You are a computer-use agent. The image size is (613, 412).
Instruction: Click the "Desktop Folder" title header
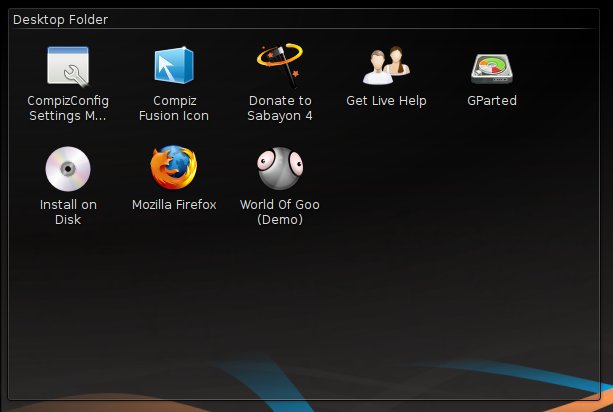pos(61,19)
